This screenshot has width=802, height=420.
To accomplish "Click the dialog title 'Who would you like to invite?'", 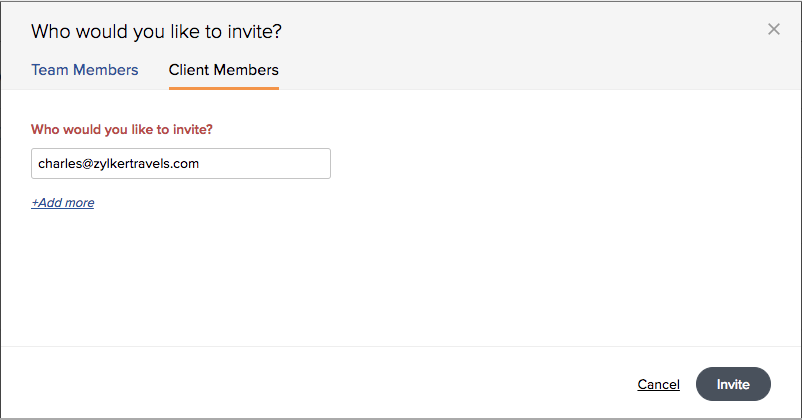I will point(156,32).
